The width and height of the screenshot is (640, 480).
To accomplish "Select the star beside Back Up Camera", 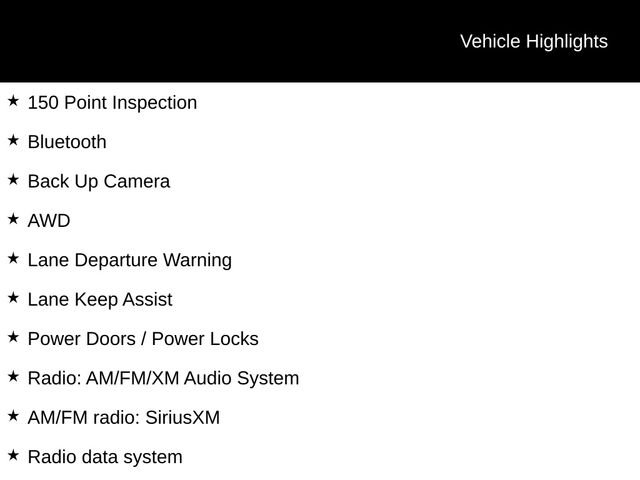I will (13, 180).
